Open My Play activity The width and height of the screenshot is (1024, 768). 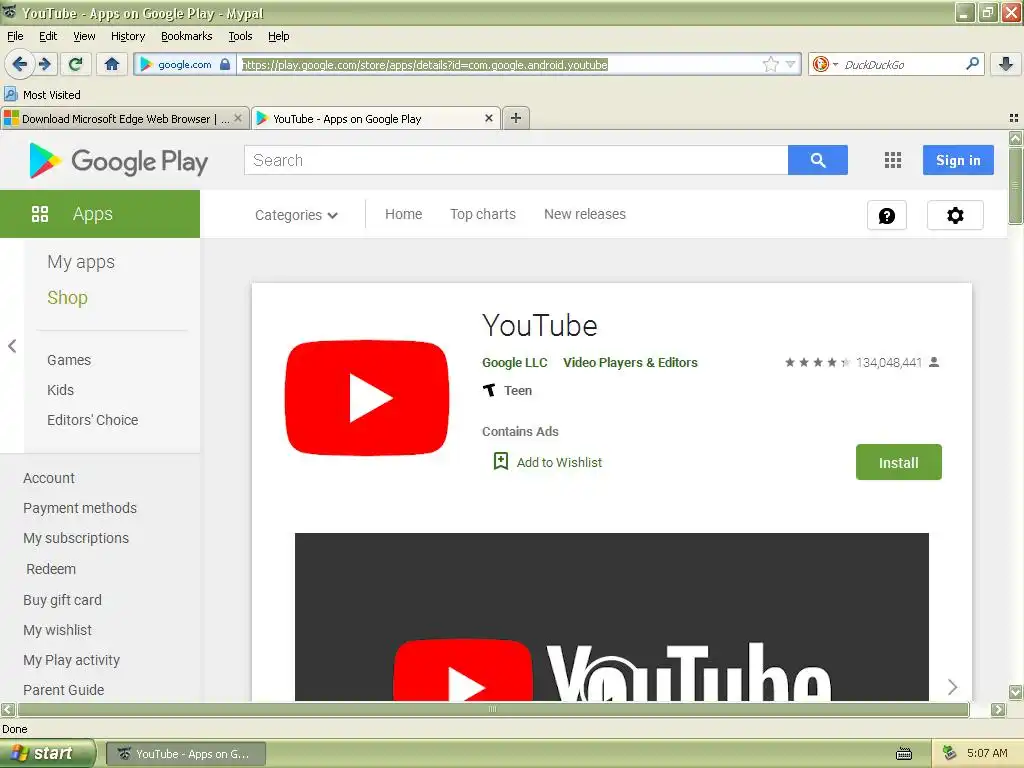click(71, 660)
